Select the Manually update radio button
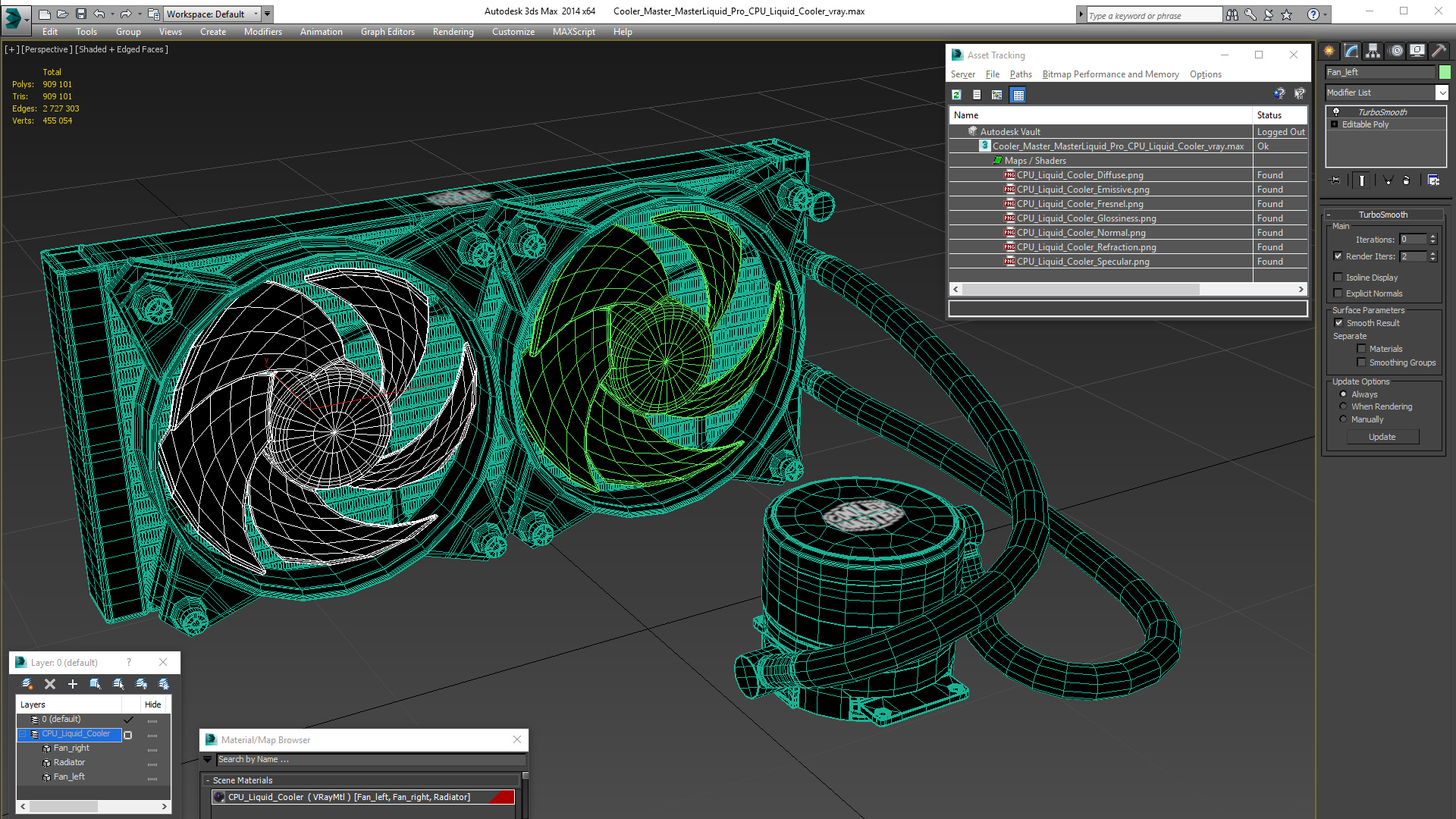This screenshot has height=819, width=1456. (1344, 419)
